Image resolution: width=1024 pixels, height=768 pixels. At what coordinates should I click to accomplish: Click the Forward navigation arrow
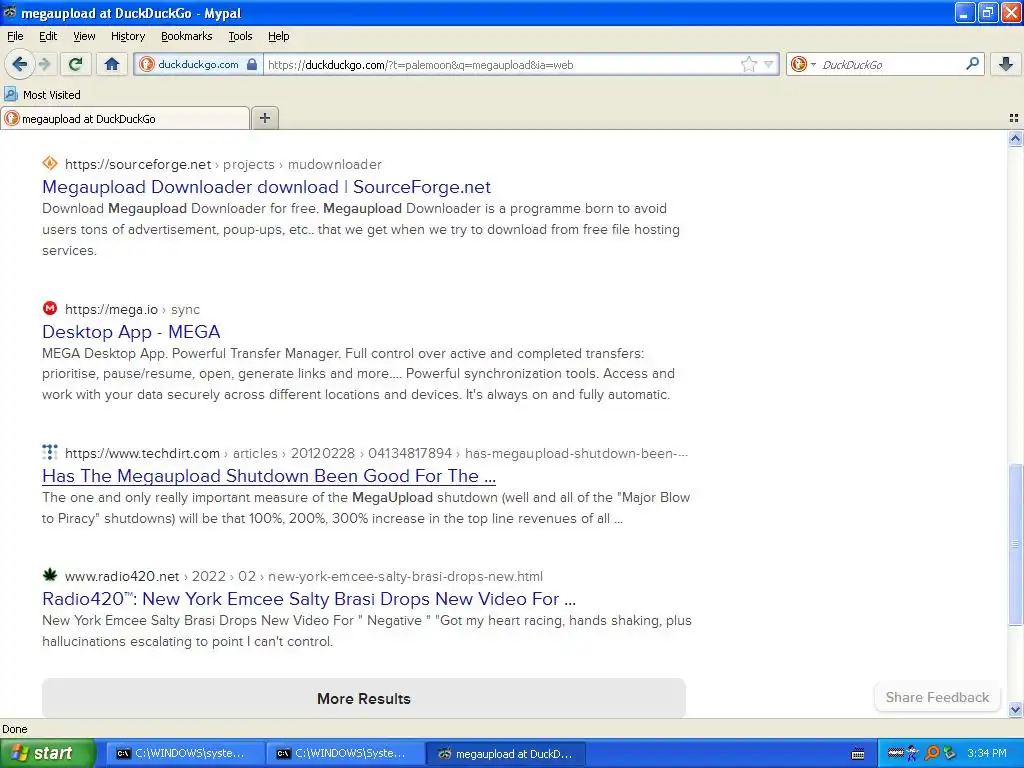pos(44,64)
